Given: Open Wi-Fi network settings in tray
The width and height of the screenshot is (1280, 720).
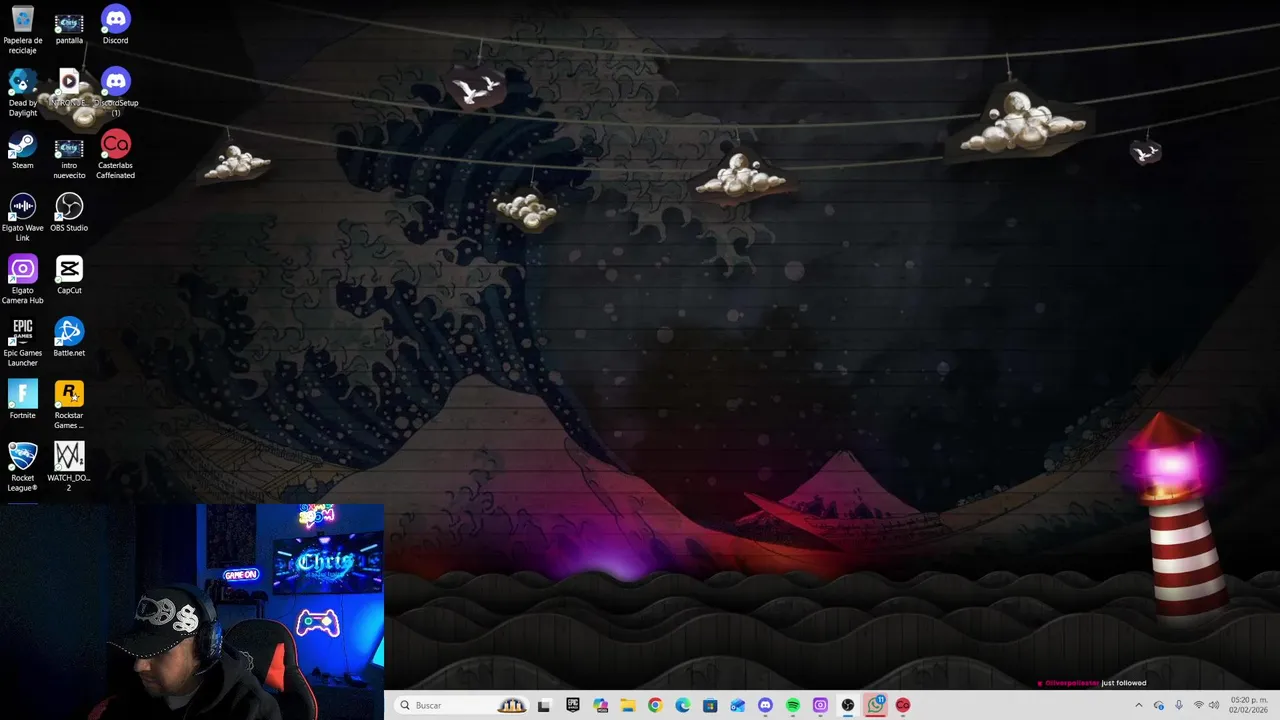Looking at the screenshot, I should [1198, 705].
